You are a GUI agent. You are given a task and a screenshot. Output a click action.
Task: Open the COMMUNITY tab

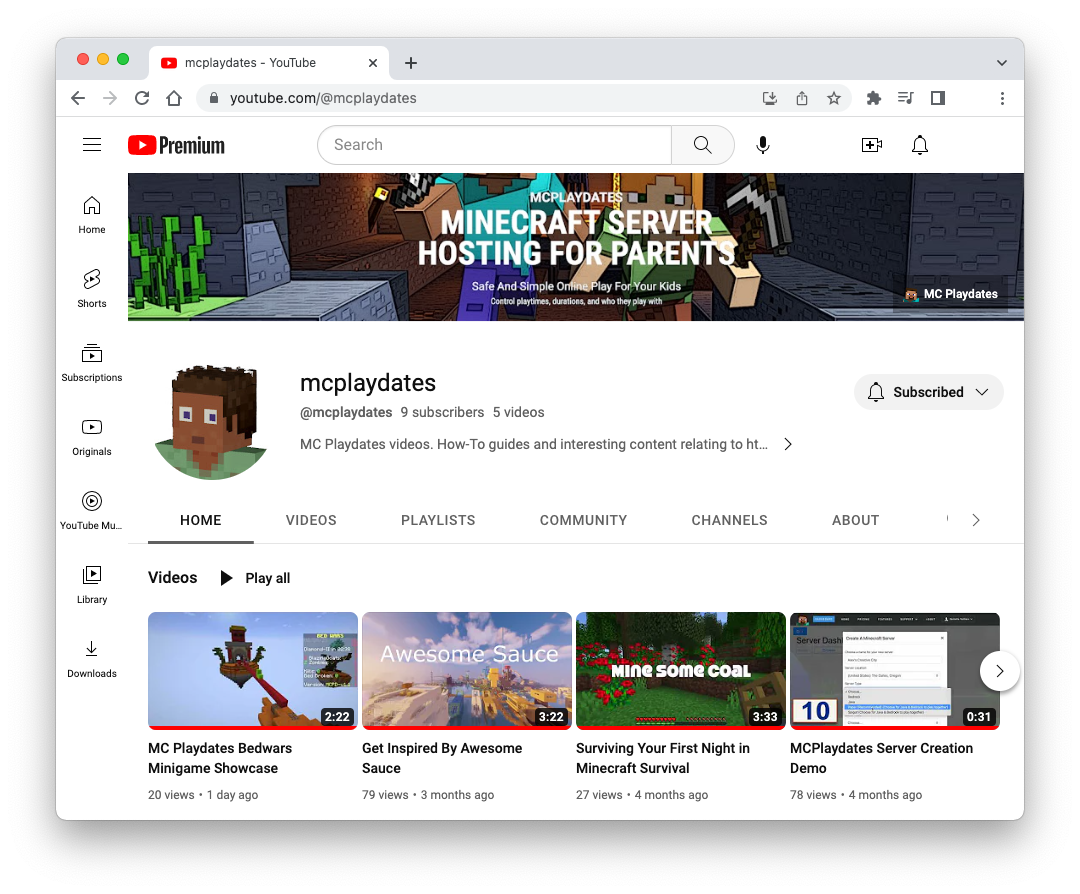pyautogui.click(x=583, y=520)
